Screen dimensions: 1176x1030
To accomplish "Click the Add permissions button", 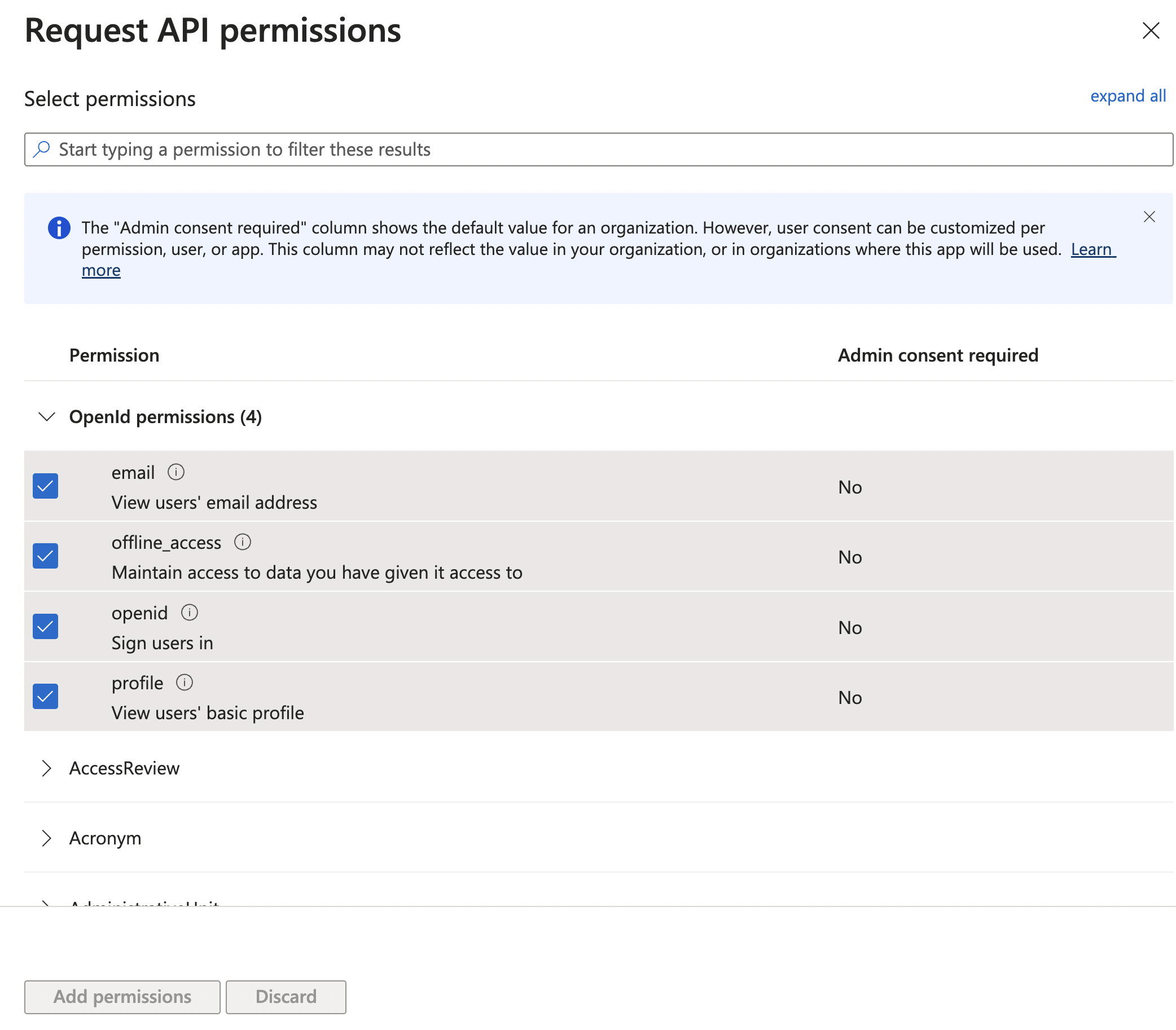I will (x=122, y=996).
